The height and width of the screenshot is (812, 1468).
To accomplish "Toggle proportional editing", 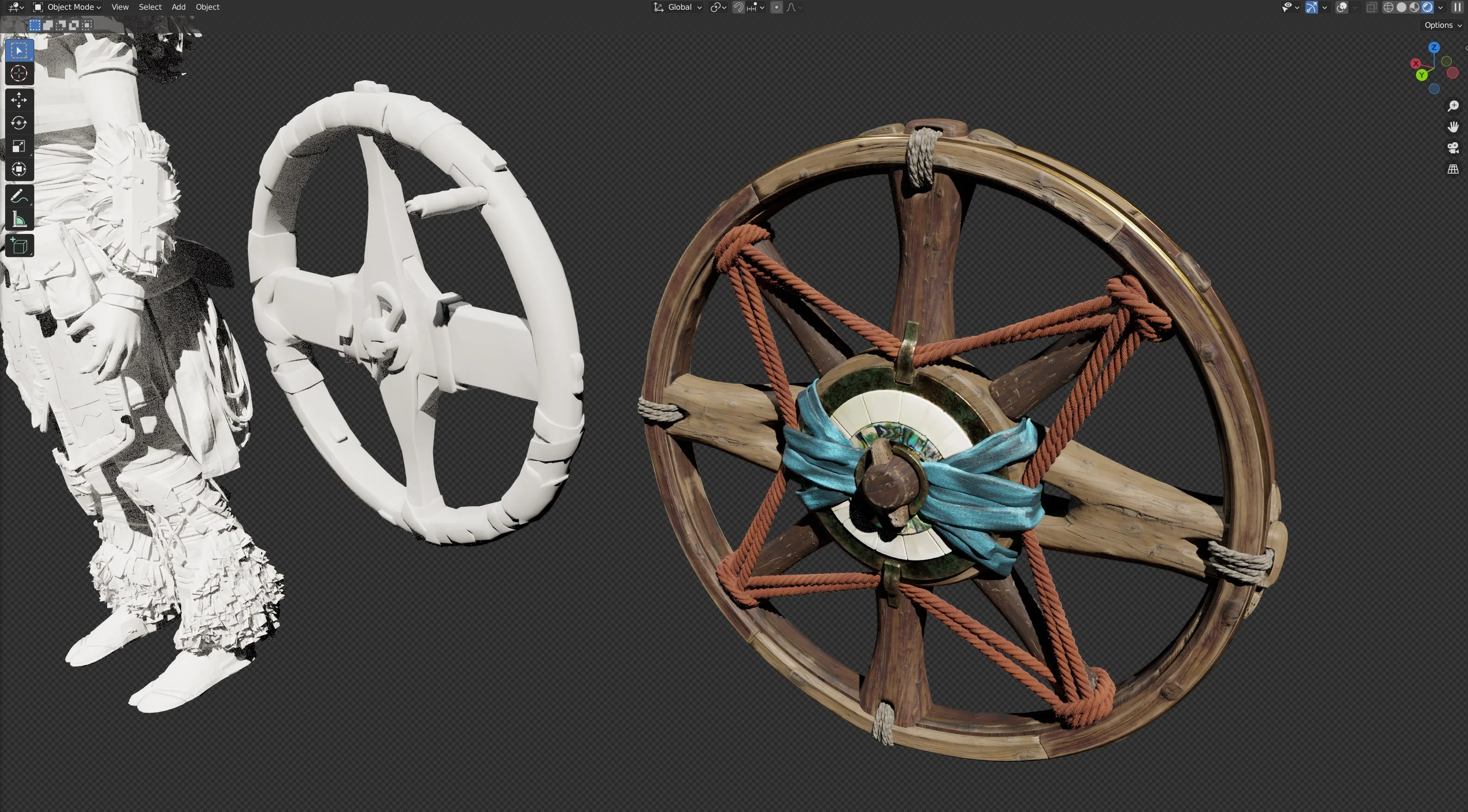I will (776, 7).
